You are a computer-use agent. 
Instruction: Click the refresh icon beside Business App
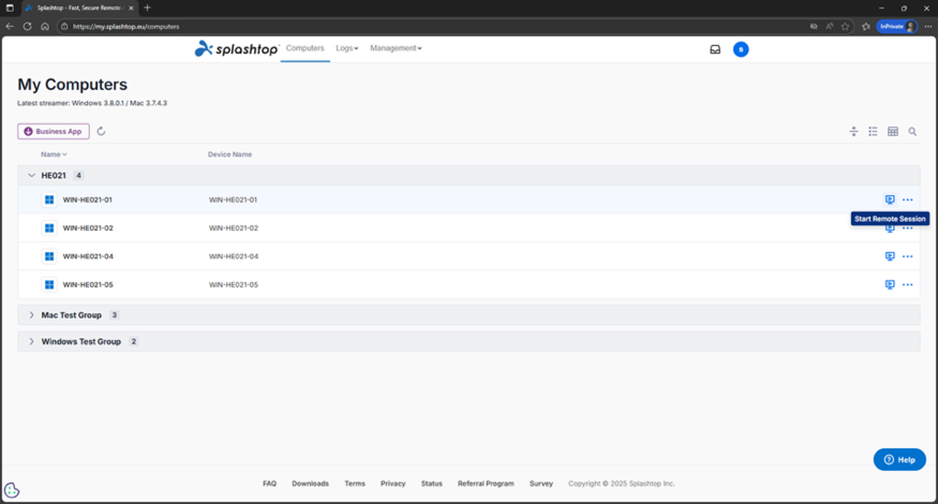coord(101,131)
